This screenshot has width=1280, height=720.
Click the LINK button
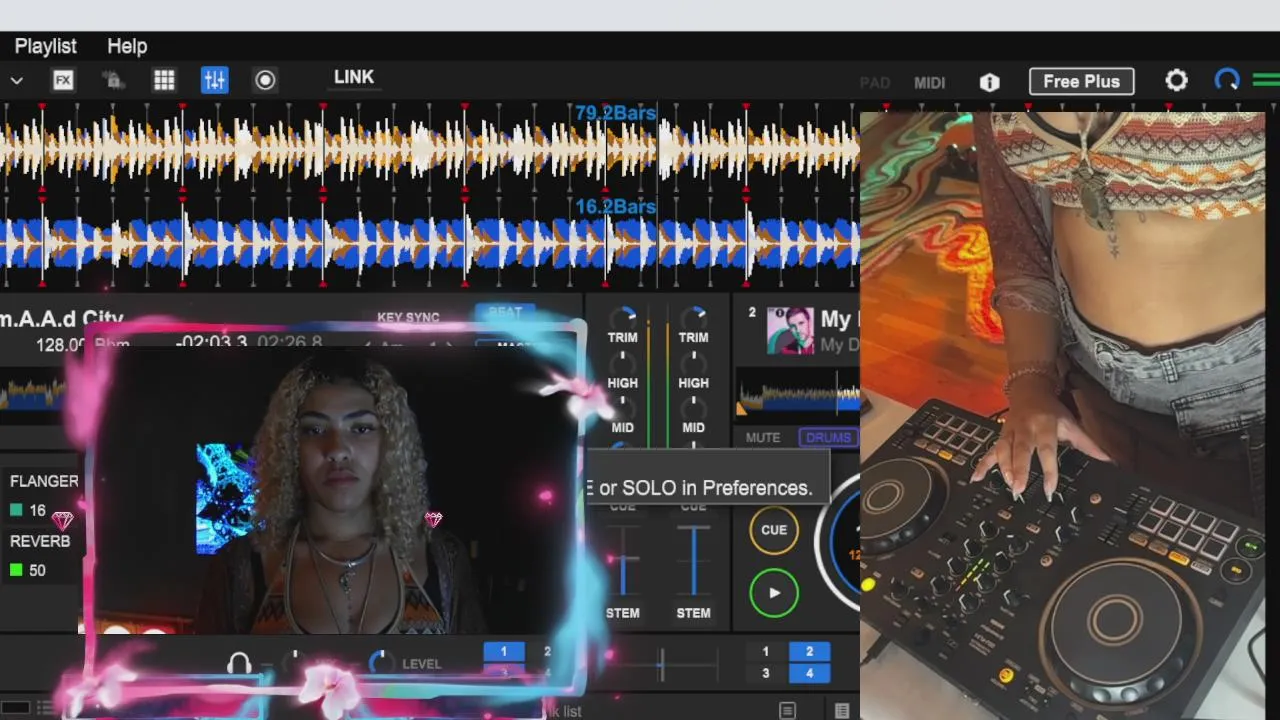[x=354, y=77]
